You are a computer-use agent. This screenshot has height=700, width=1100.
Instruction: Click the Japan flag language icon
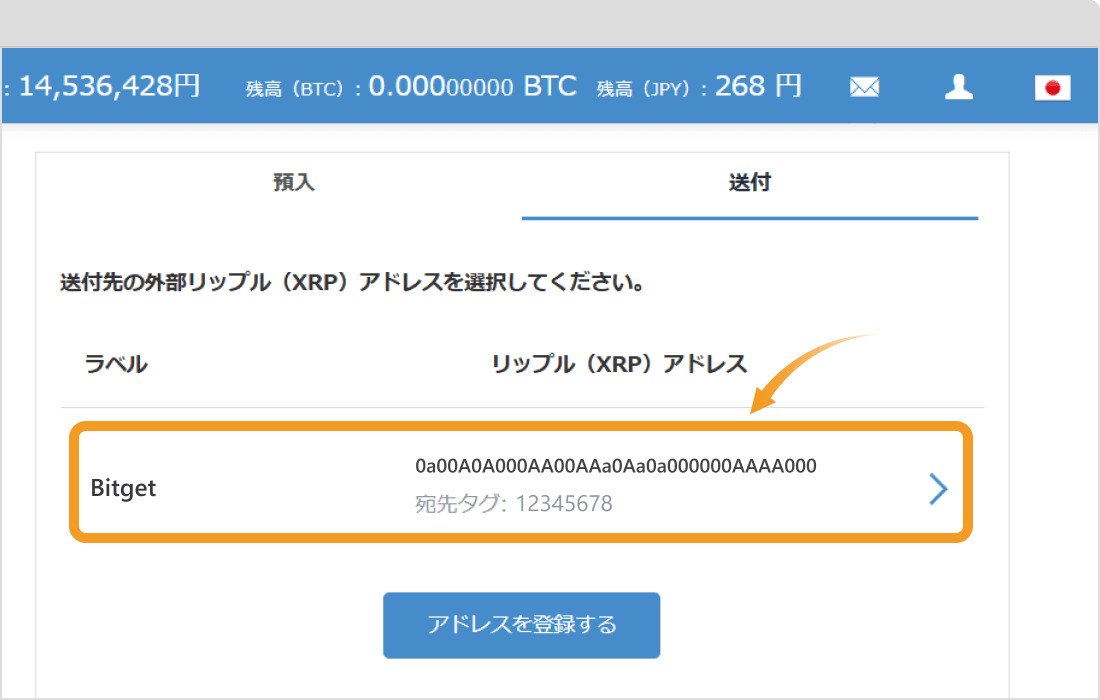(x=1052, y=88)
